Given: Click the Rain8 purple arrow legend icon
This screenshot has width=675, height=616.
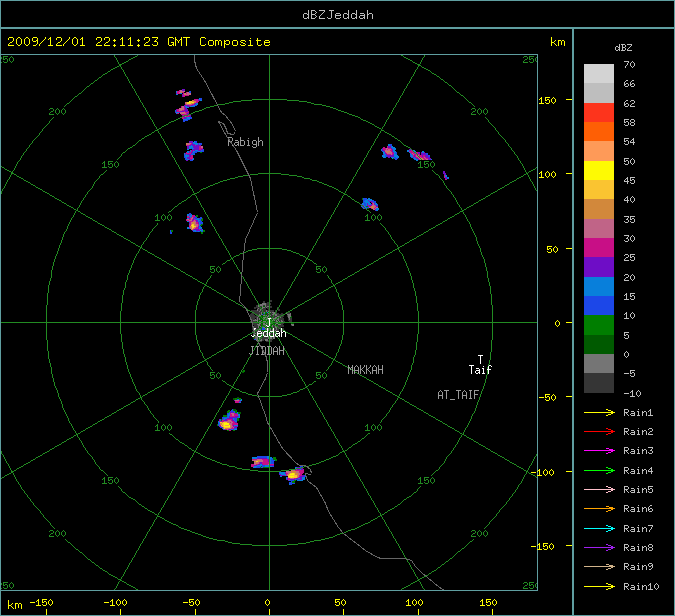Looking at the screenshot, I should point(599,548).
